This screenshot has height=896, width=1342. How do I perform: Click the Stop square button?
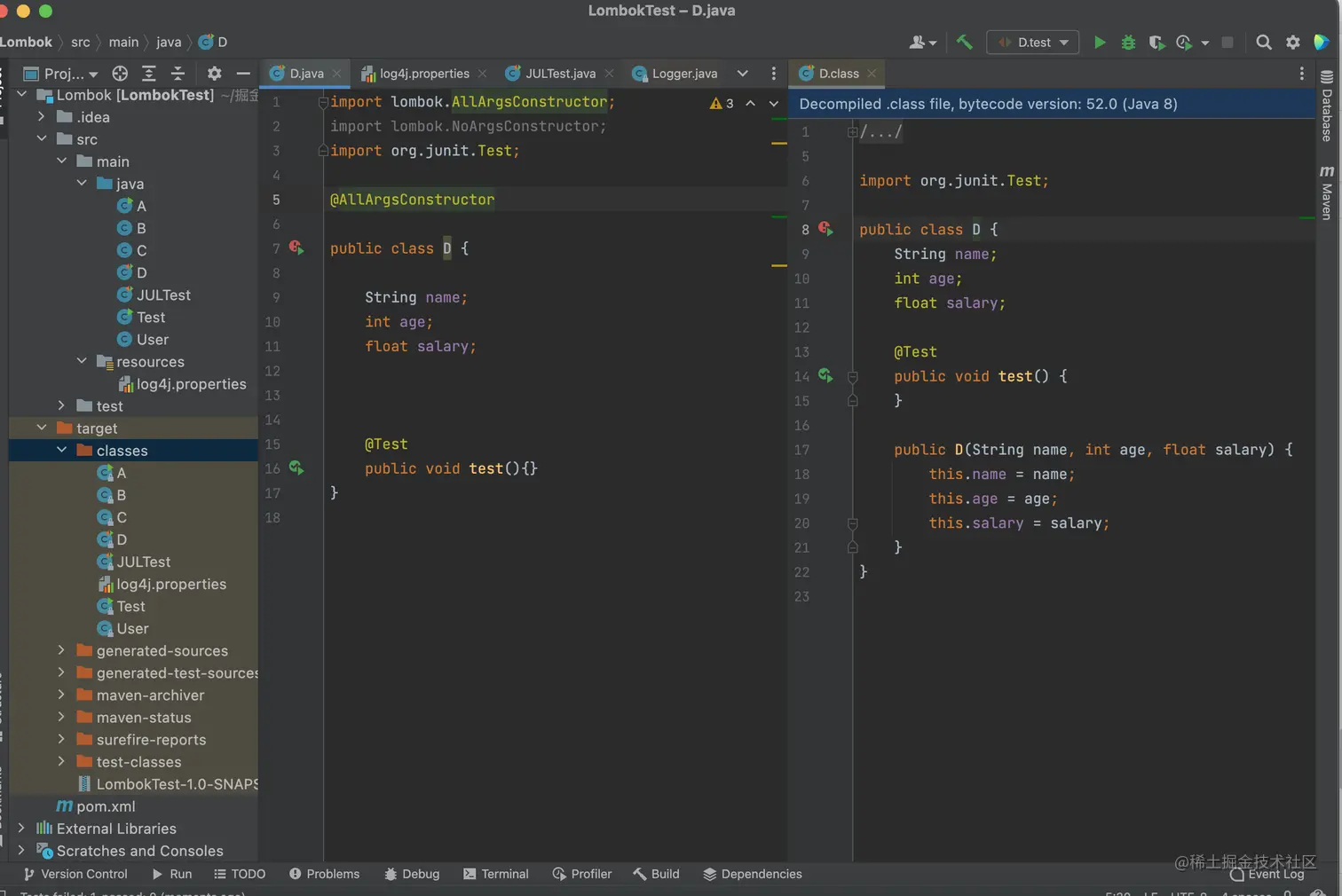(1228, 42)
